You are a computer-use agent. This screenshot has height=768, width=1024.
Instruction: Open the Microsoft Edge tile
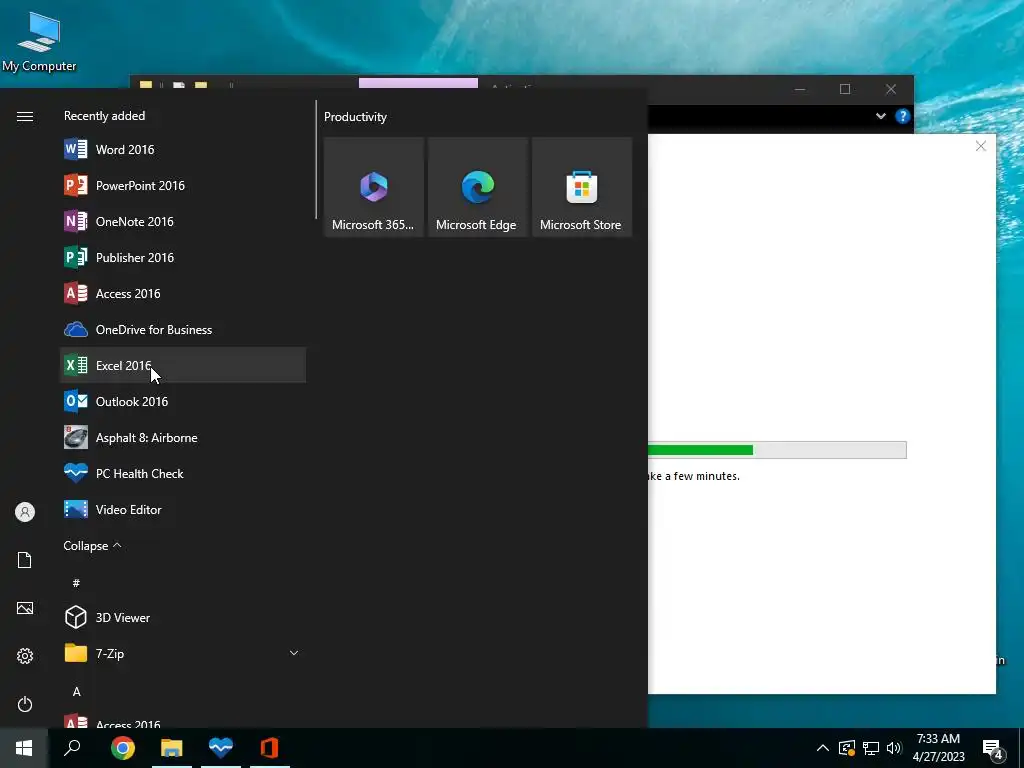477,187
